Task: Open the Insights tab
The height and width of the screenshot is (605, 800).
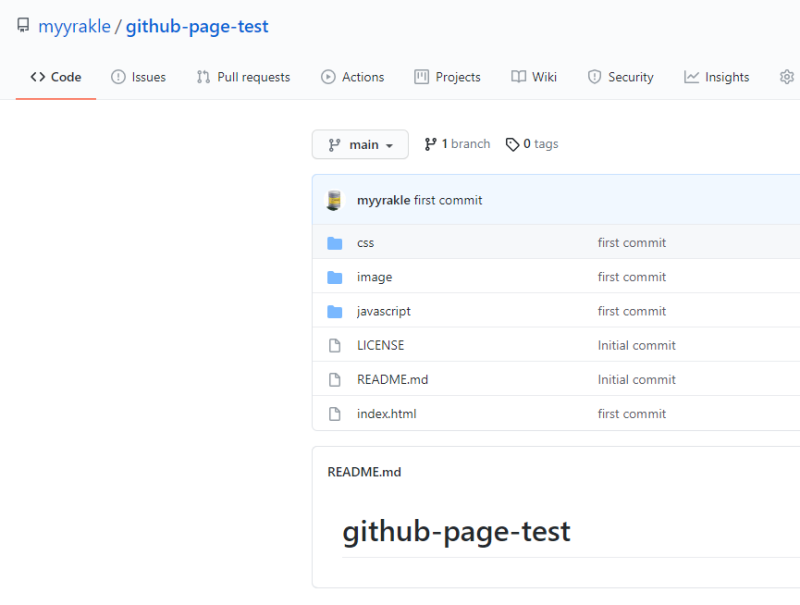Action: (716, 77)
